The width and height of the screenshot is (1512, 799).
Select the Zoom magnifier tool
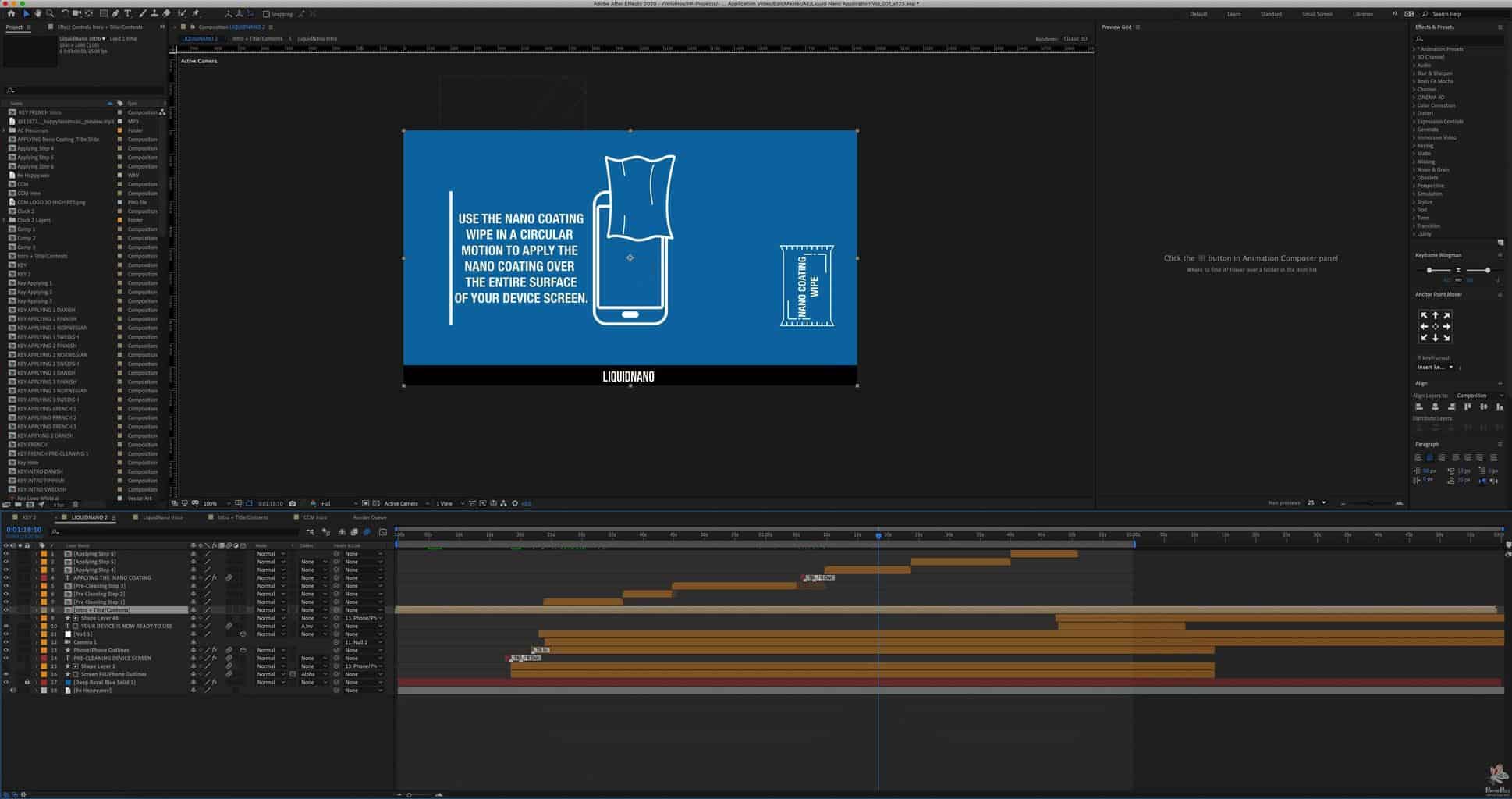50,13
